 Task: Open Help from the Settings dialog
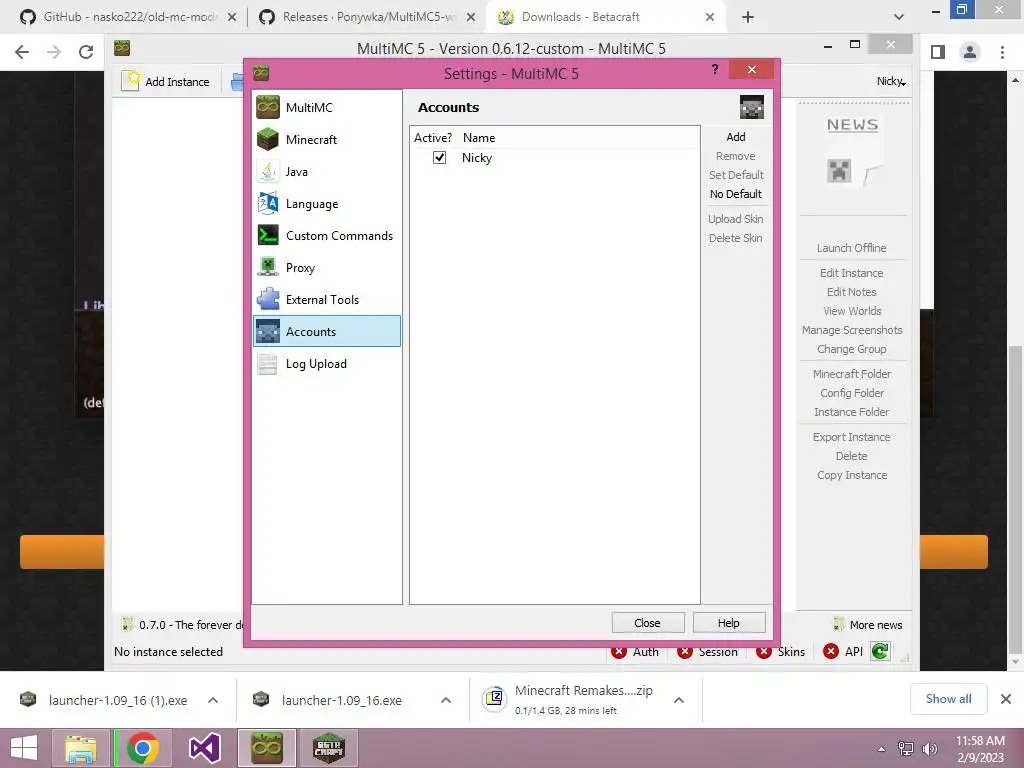[x=728, y=623]
